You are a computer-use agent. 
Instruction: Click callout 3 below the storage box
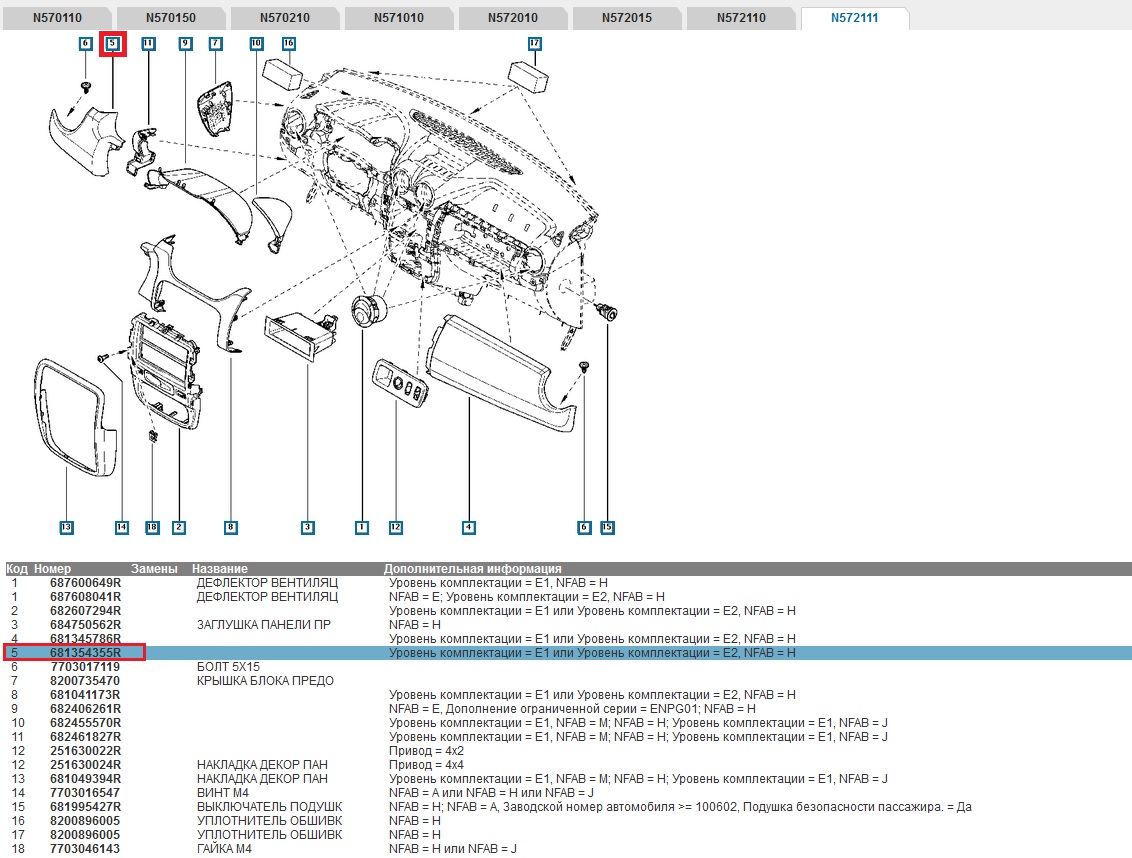[307, 527]
